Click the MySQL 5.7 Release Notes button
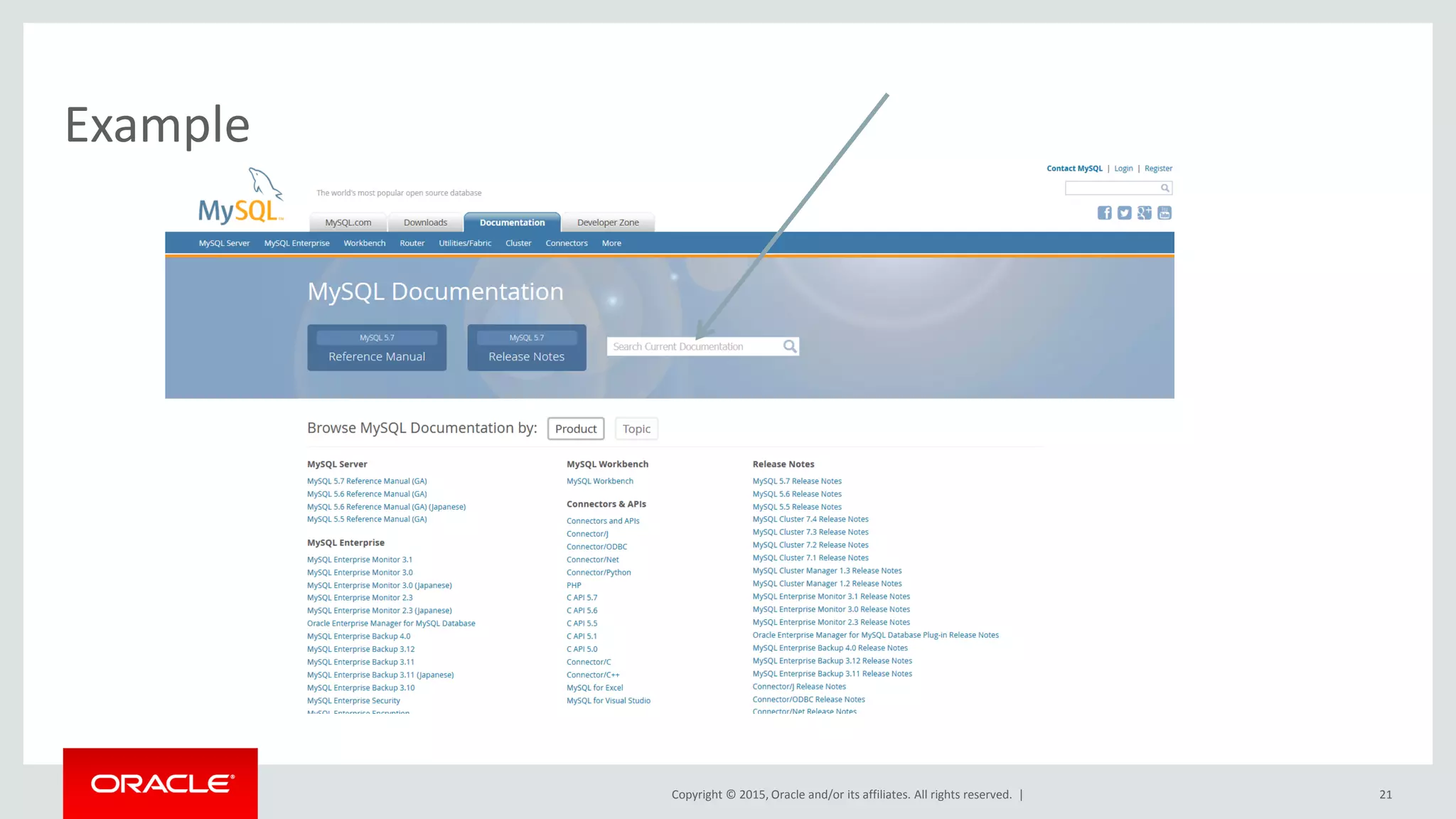Image resolution: width=1456 pixels, height=819 pixels. point(527,348)
